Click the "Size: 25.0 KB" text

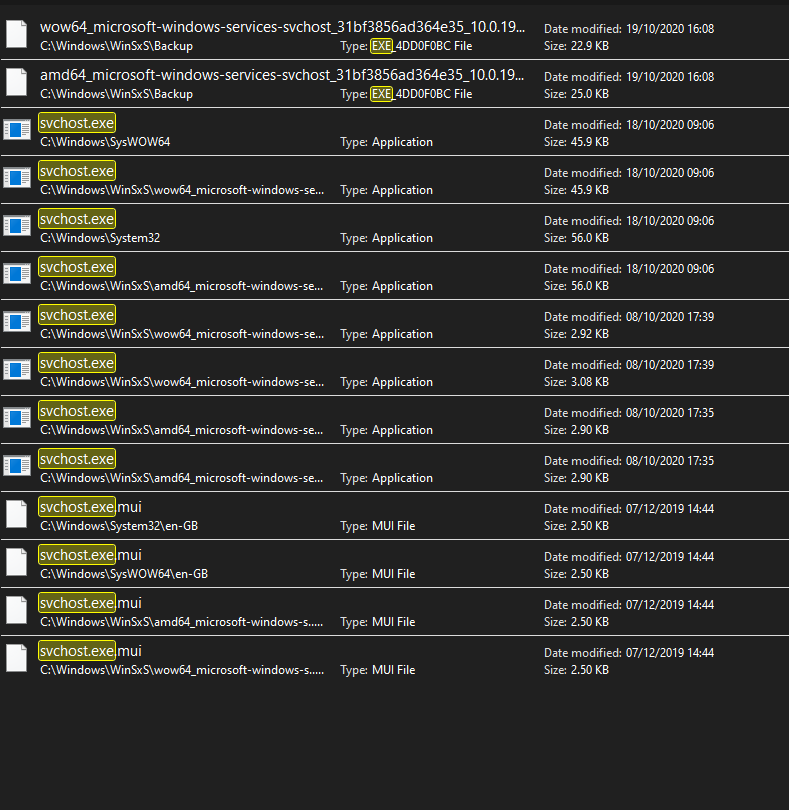[x=576, y=94]
